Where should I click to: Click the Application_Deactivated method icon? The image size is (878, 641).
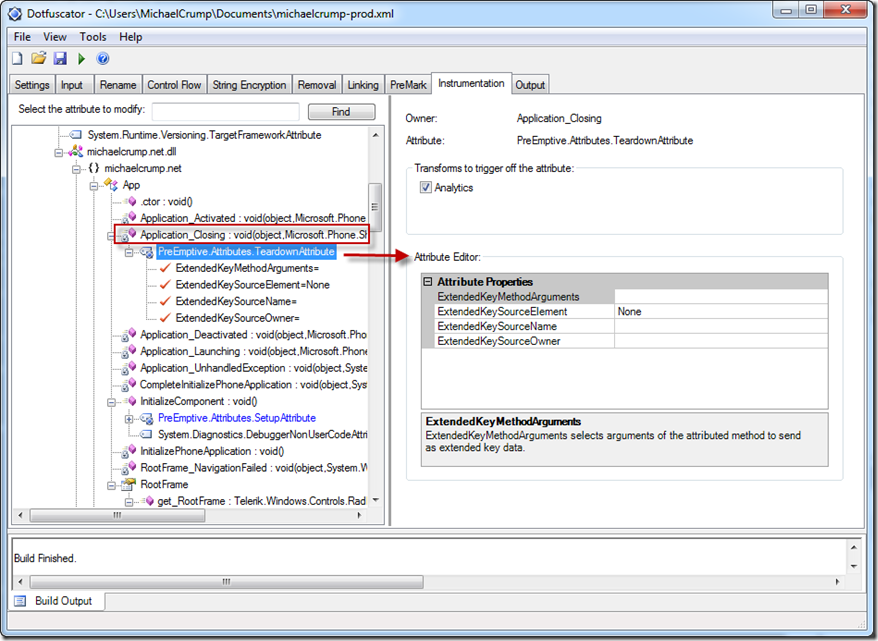tap(129, 334)
